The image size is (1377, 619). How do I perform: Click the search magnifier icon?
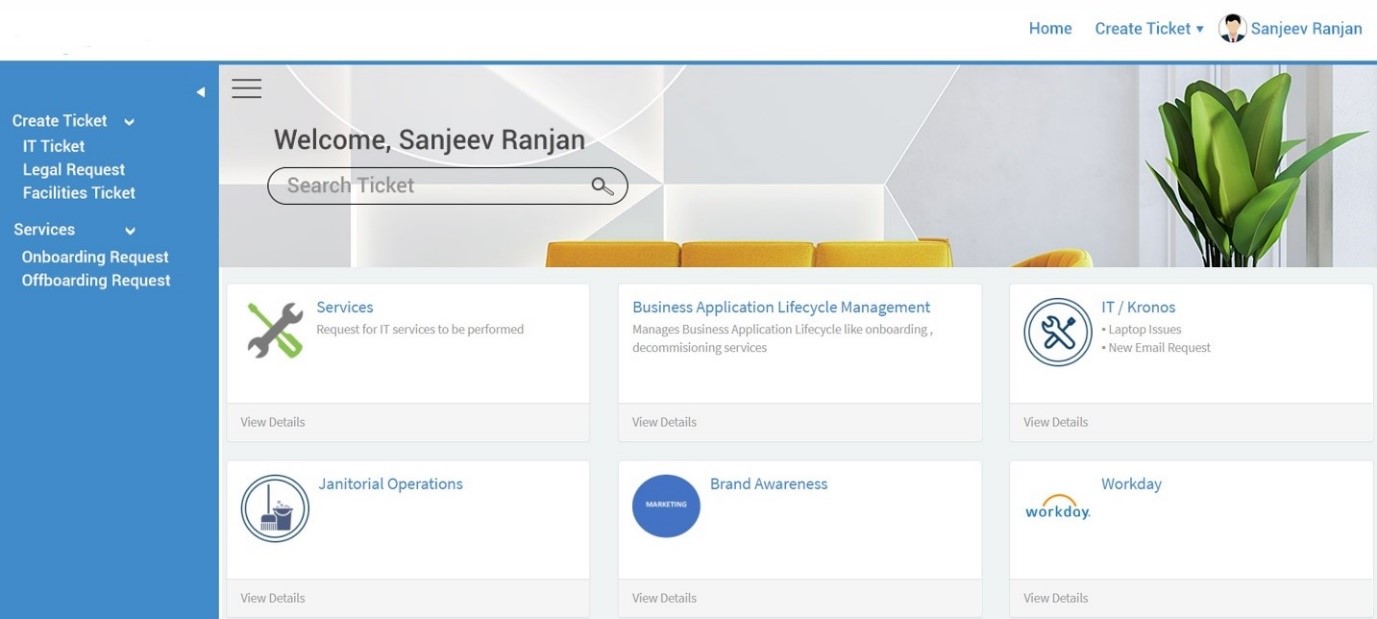(601, 185)
